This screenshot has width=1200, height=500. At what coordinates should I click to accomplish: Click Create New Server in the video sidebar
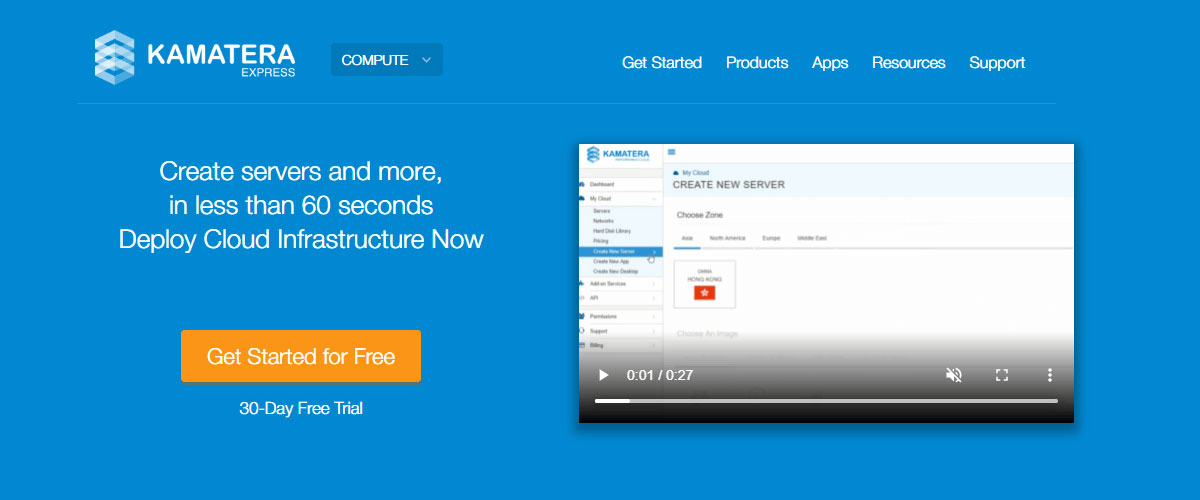(x=620, y=251)
